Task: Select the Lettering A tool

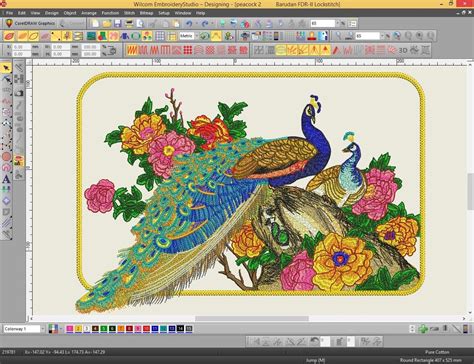Action: click(6, 179)
